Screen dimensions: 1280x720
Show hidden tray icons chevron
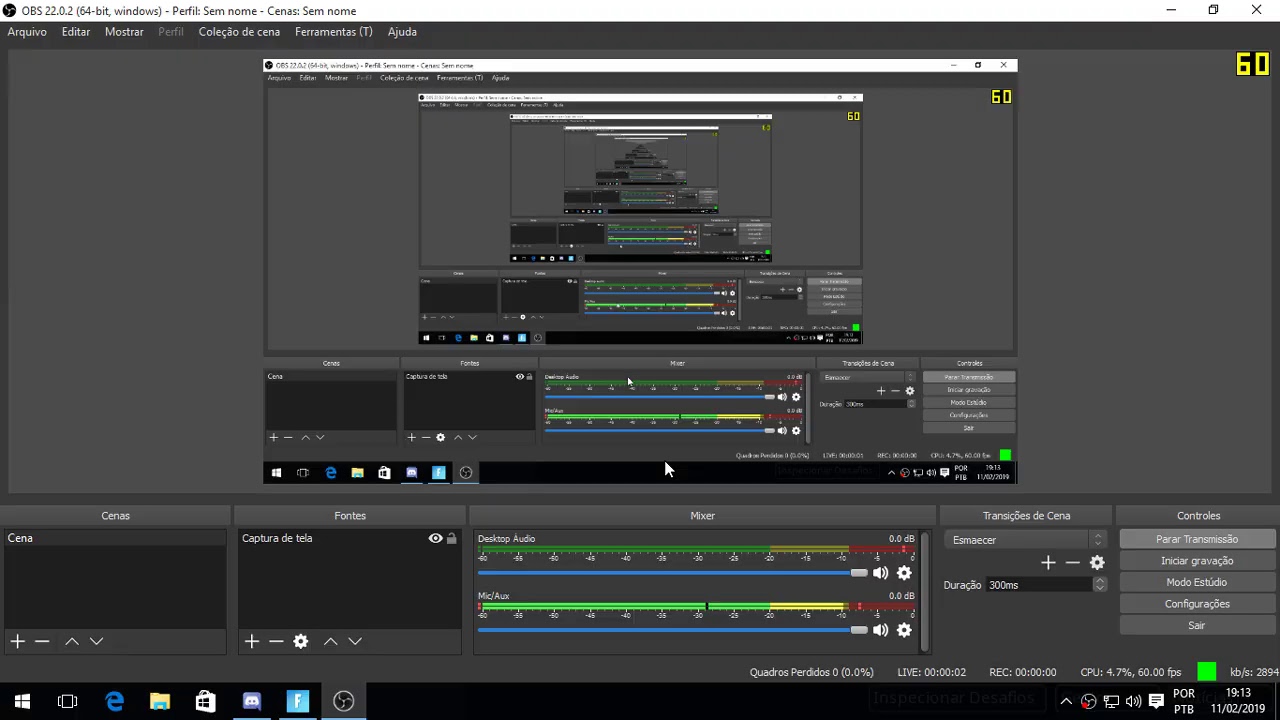(x=1066, y=701)
